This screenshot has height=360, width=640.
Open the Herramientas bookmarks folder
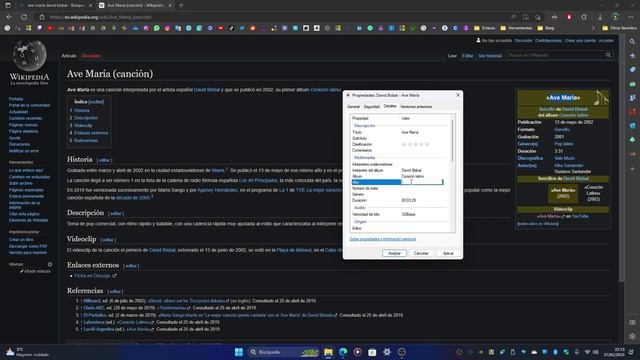coord(516,28)
